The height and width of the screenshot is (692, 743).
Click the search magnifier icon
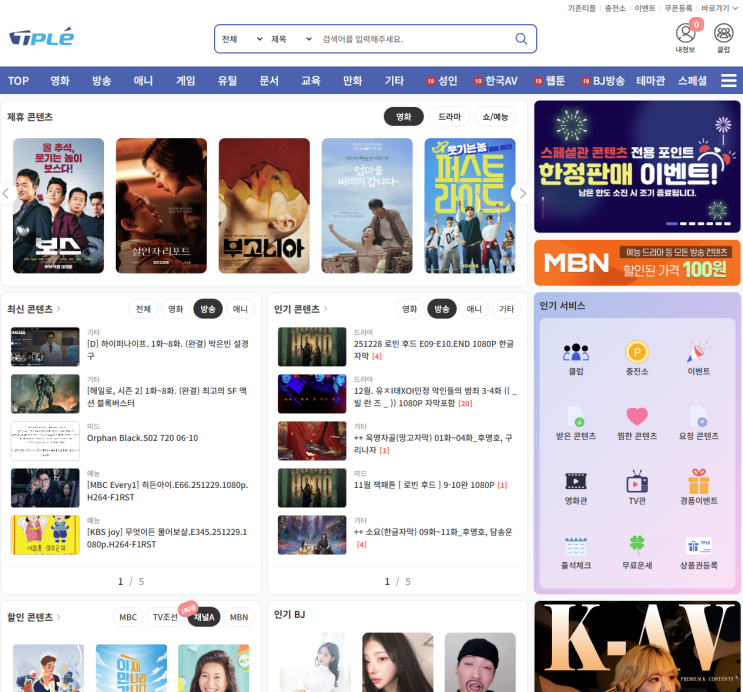[x=521, y=39]
